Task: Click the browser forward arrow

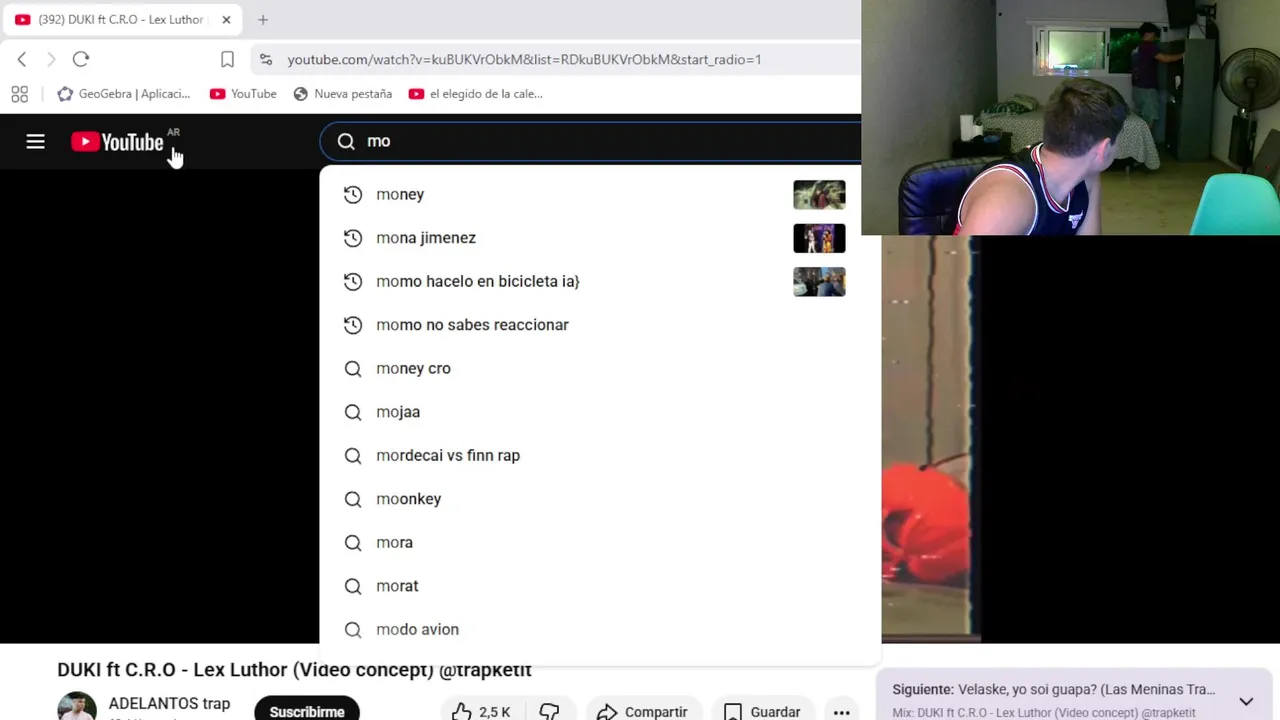Action: tap(51, 59)
